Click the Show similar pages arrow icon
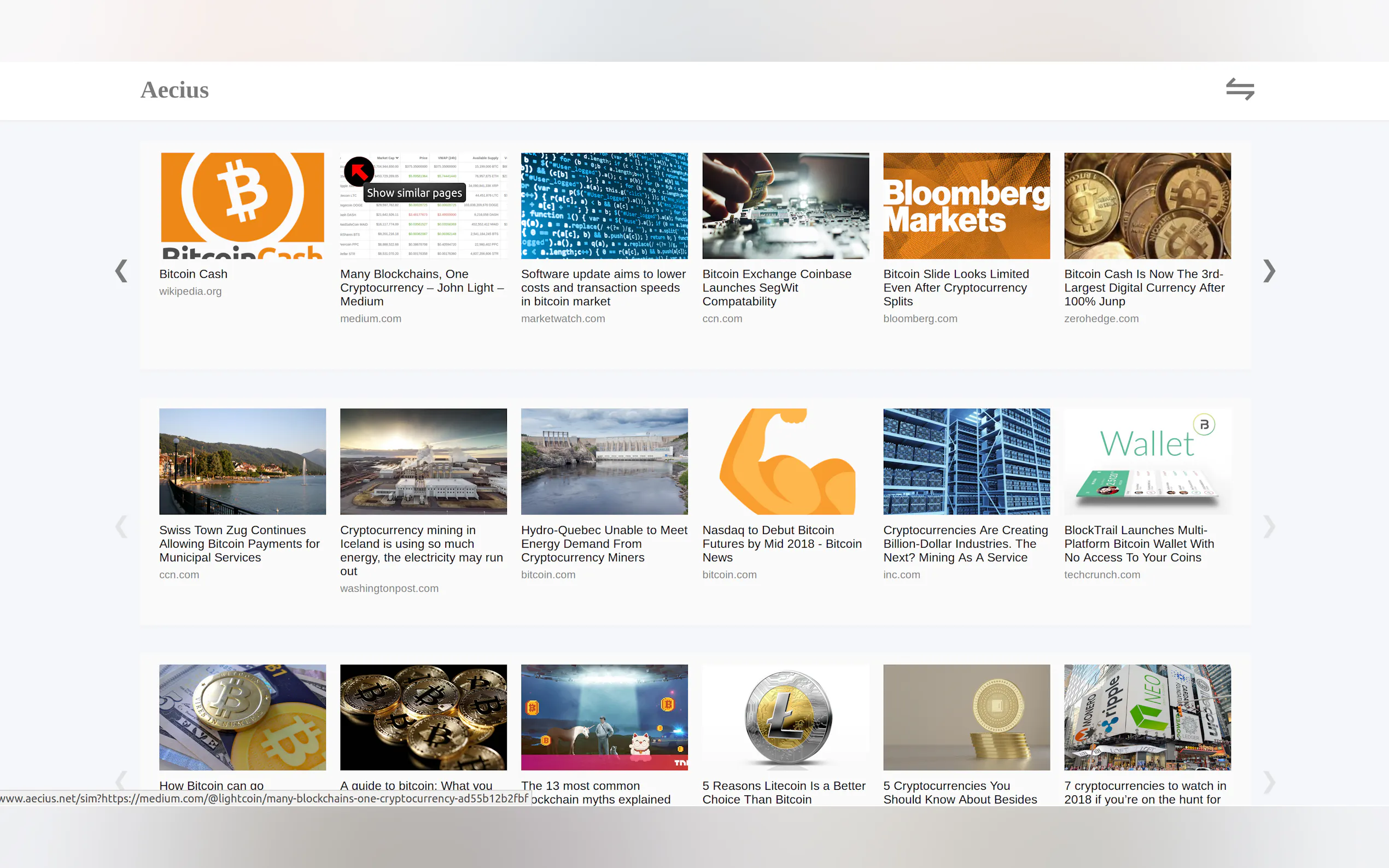This screenshot has height=868, width=1389. [x=359, y=171]
